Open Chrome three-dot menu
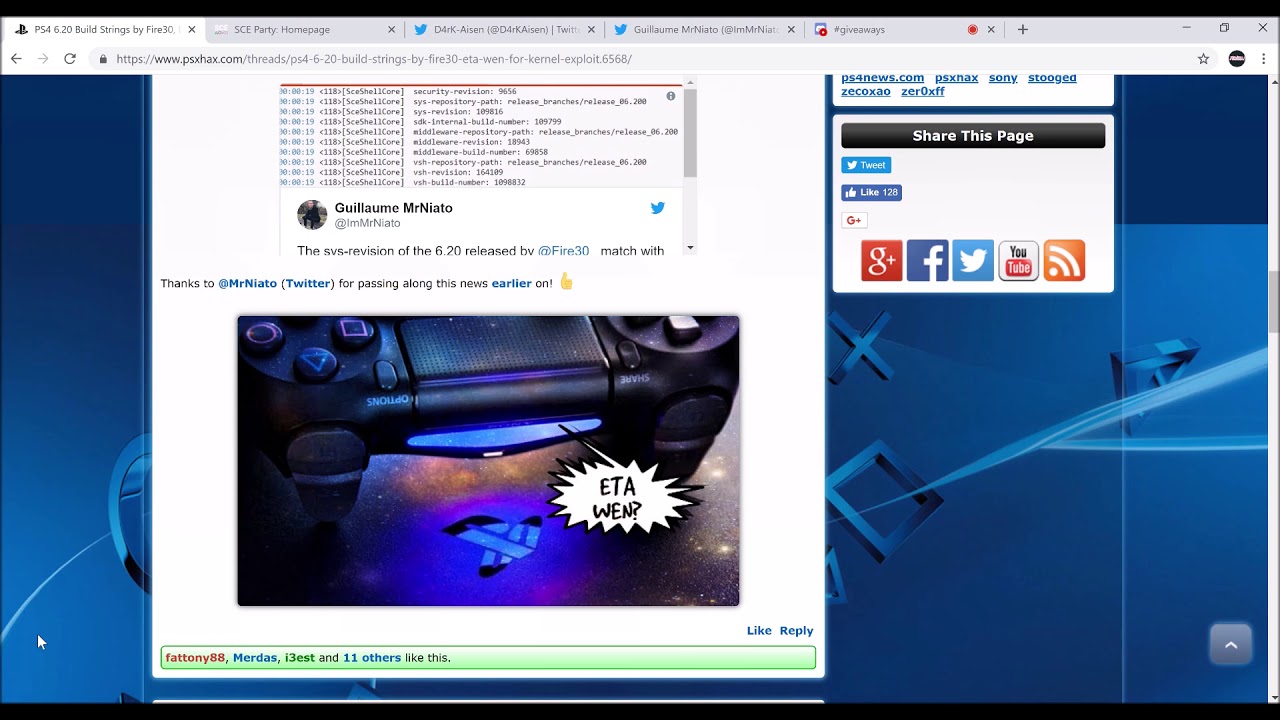 1263,59
